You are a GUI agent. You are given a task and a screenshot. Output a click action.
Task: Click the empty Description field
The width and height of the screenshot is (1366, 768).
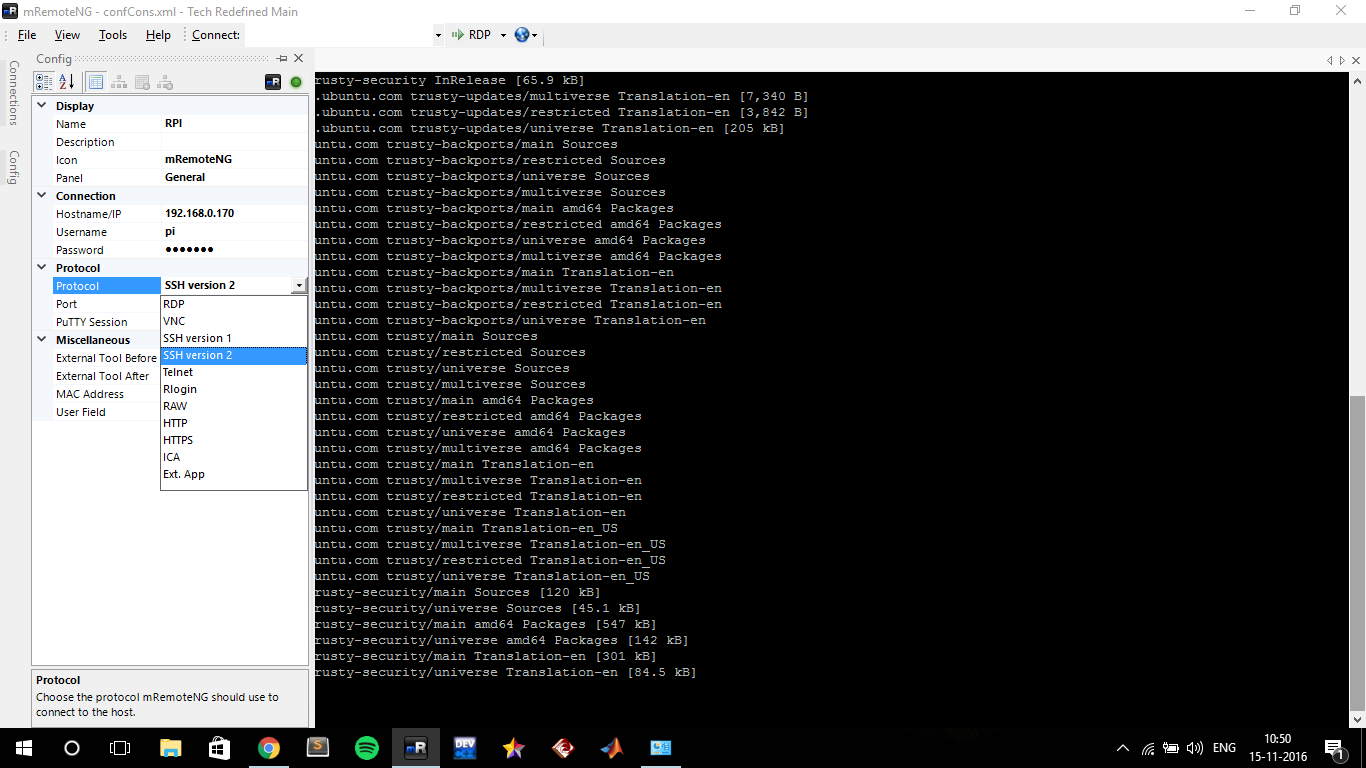pyautogui.click(x=234, y=141)
